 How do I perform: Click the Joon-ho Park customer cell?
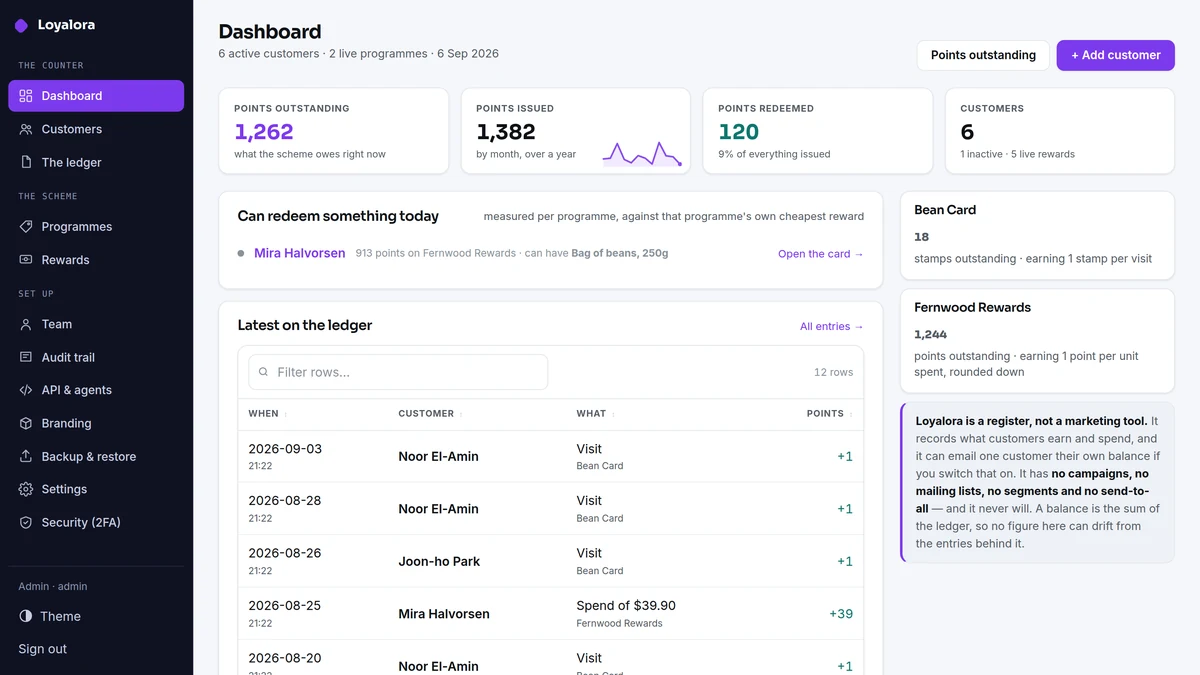pos(439,561)
